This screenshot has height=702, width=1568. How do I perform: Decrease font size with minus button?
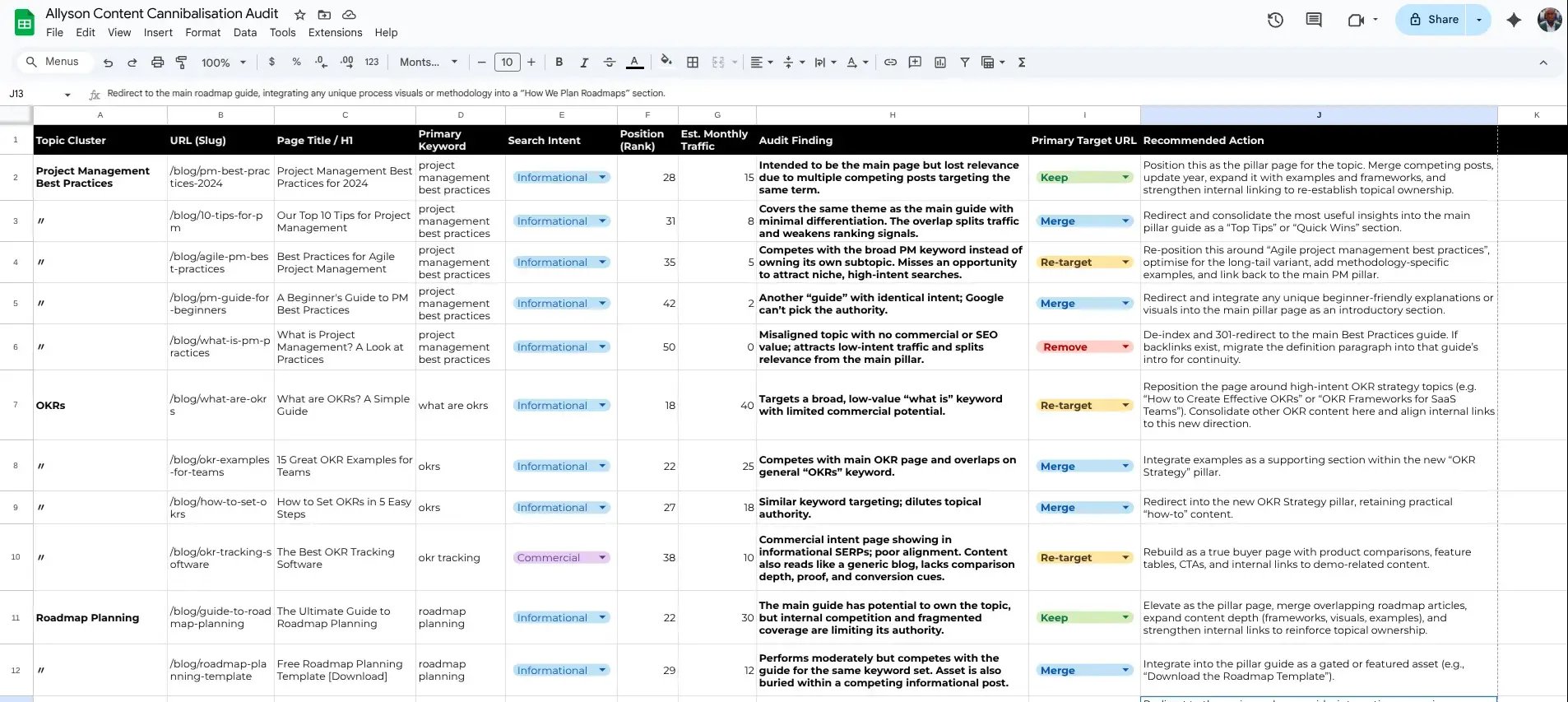click(x=482, y=63)
